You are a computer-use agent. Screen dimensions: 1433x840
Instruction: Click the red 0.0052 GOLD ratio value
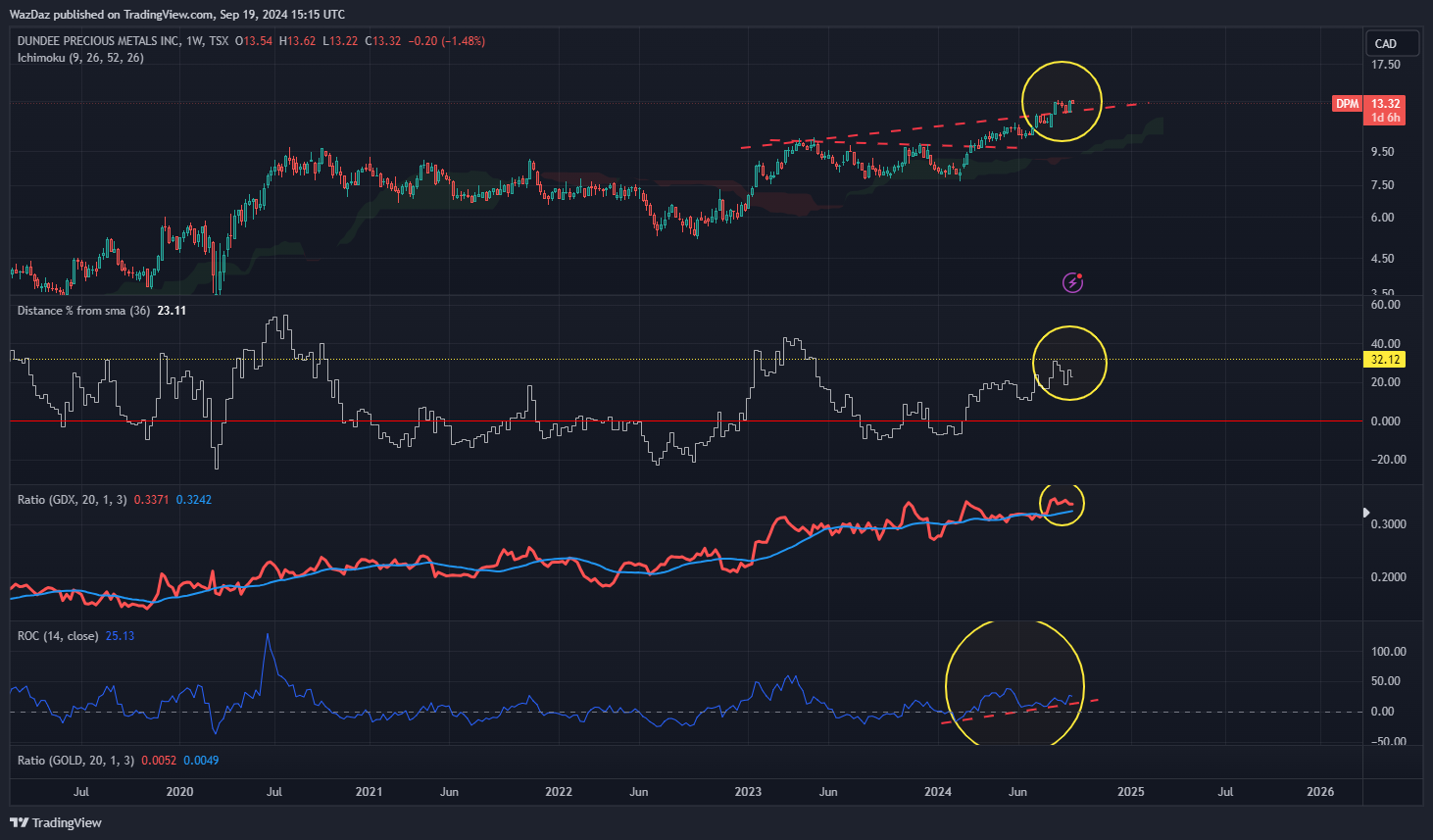click(x=159, y=761)
